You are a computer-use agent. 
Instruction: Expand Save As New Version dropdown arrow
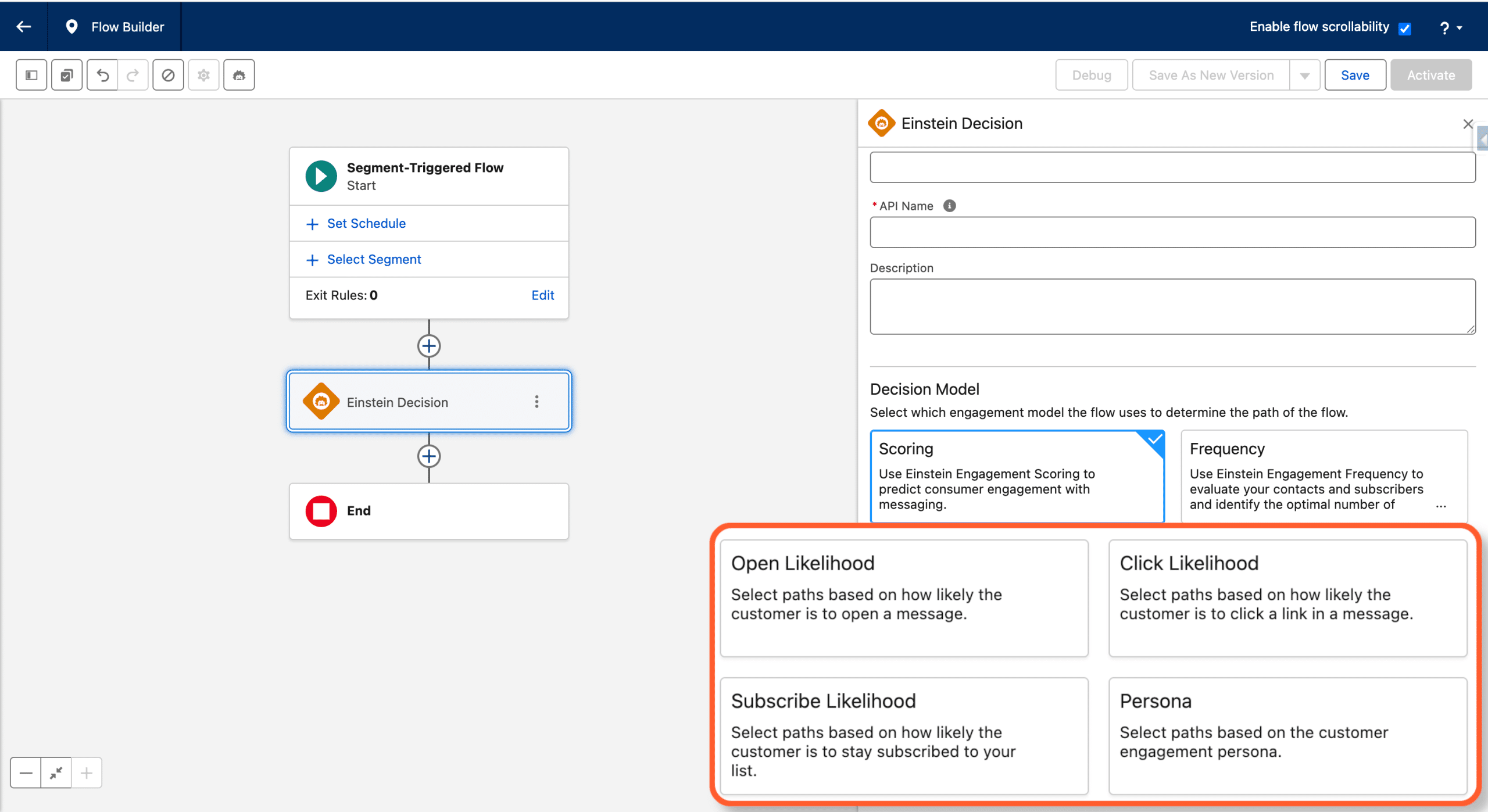pyautogui.click(x=1305, y=76)
